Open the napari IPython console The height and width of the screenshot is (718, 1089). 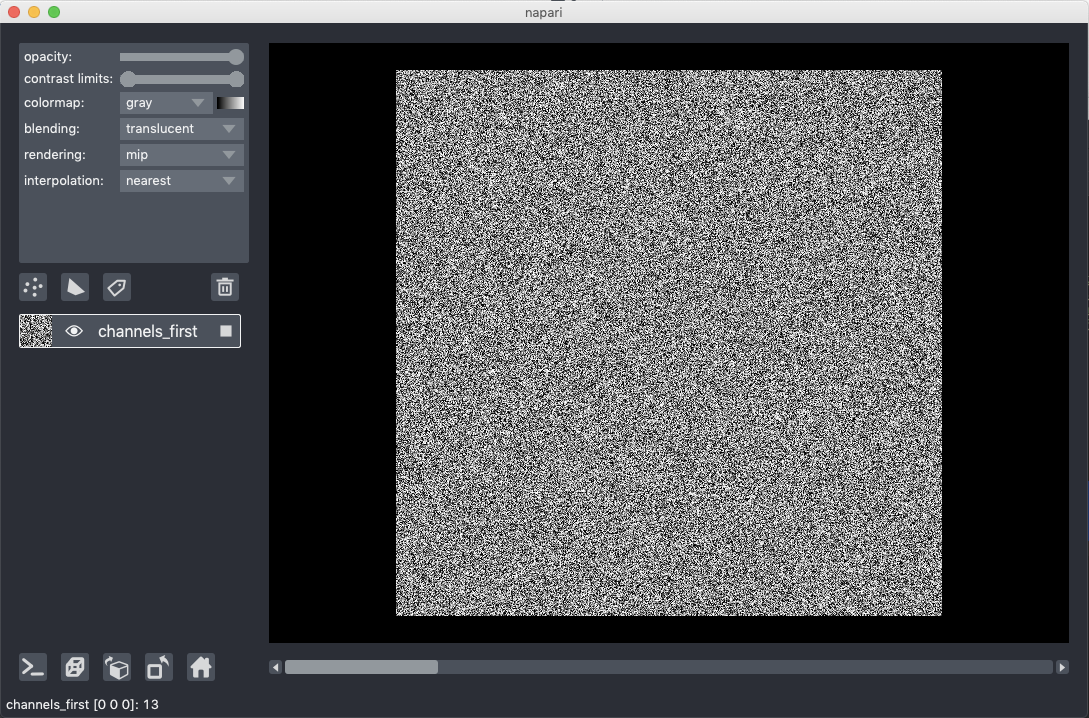tap(32, 667)
